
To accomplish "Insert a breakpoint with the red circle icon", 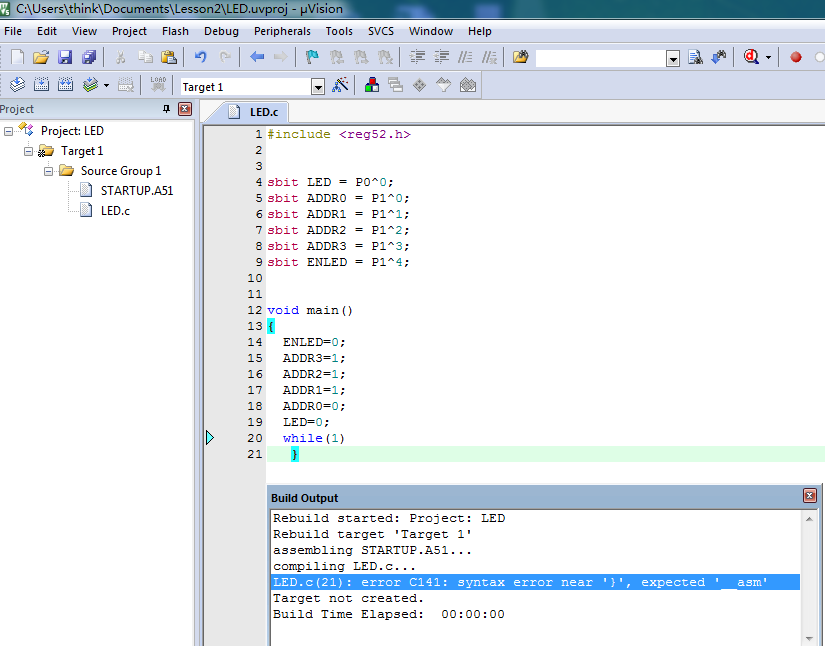I will (x=796, y=57).
